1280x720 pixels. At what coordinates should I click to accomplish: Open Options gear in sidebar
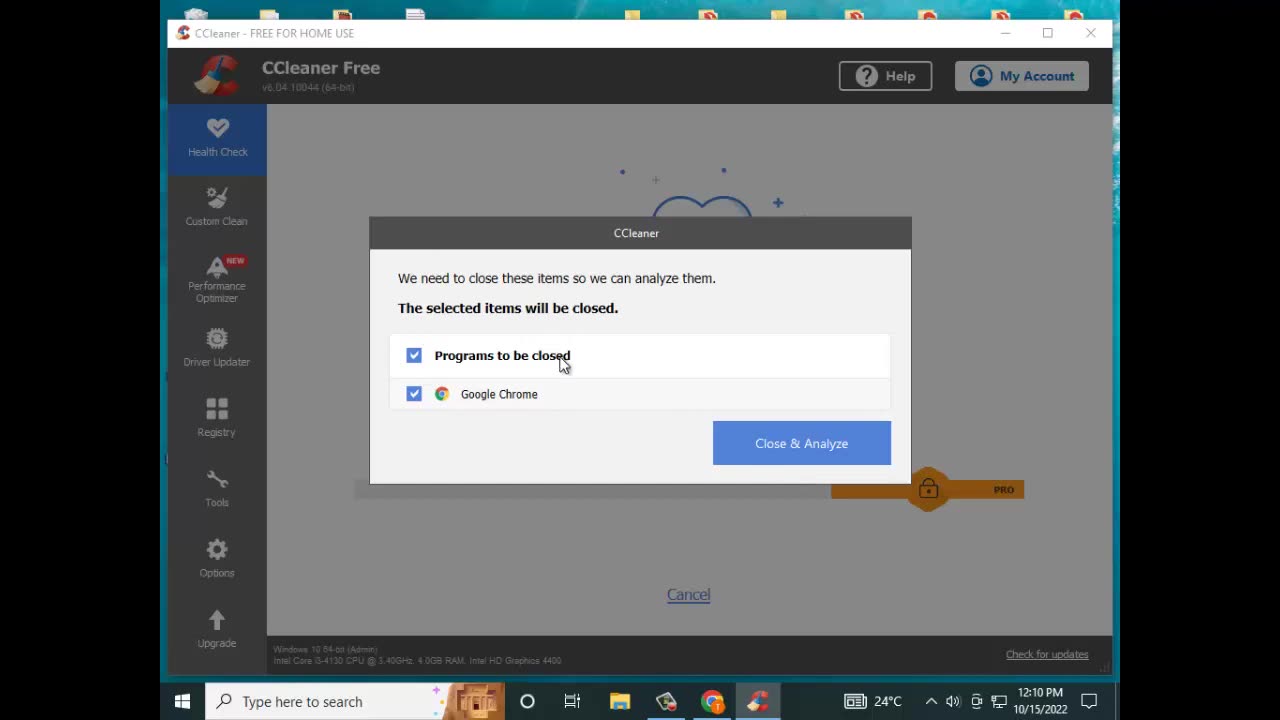click(217, 559)
